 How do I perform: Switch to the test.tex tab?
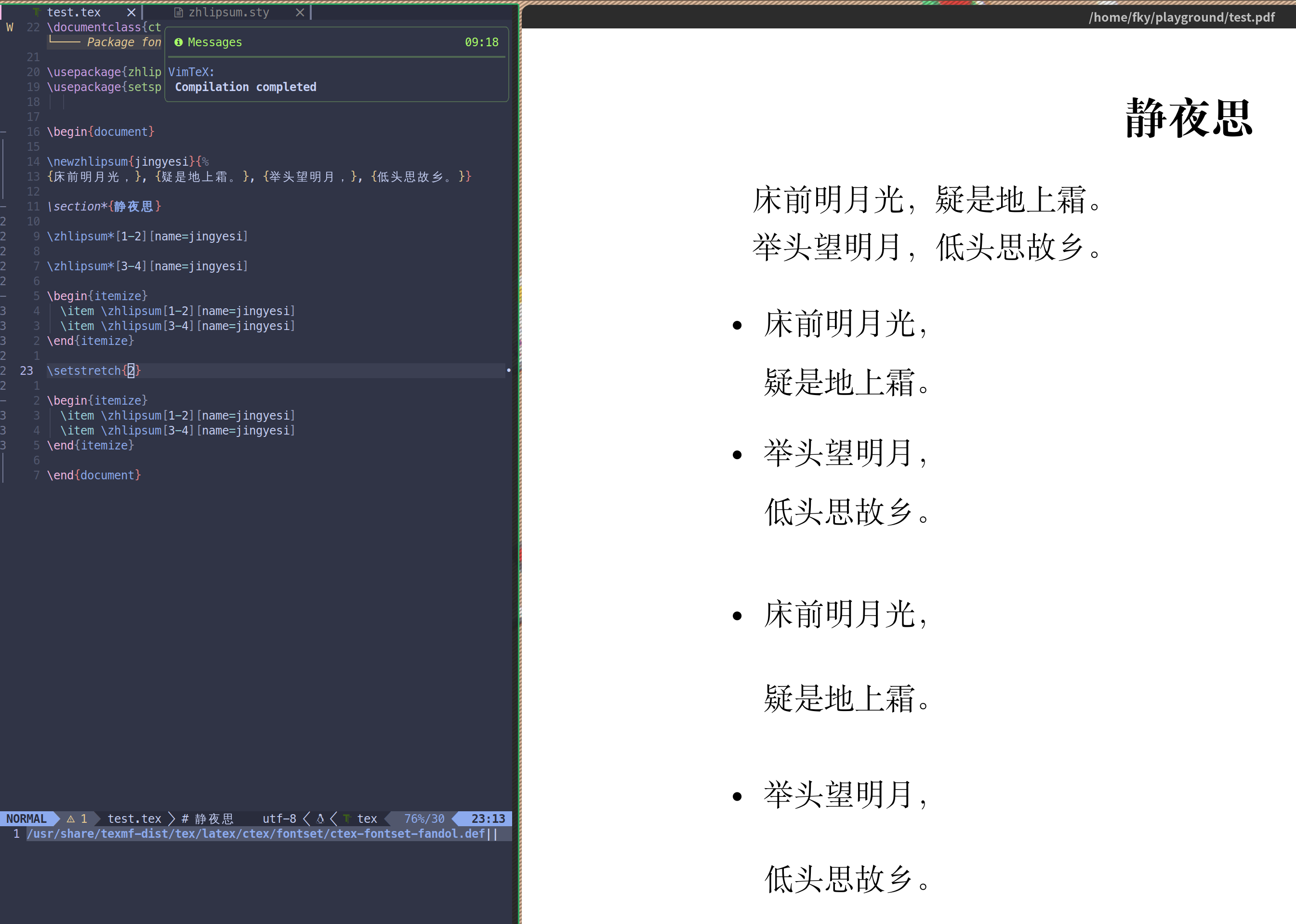(74, 12)
